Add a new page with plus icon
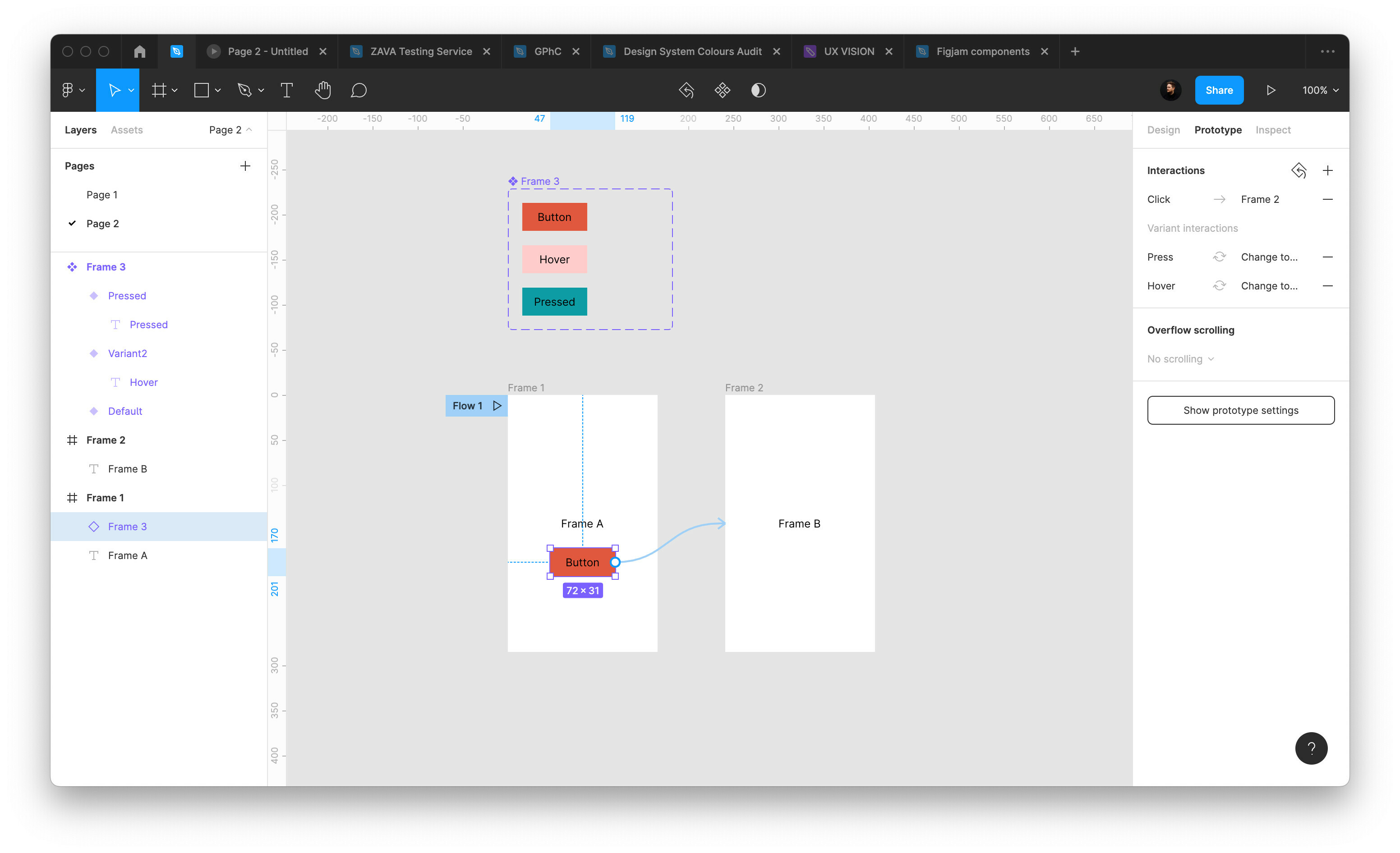This screenshot has width=1400, height=853. click(245, 166)
